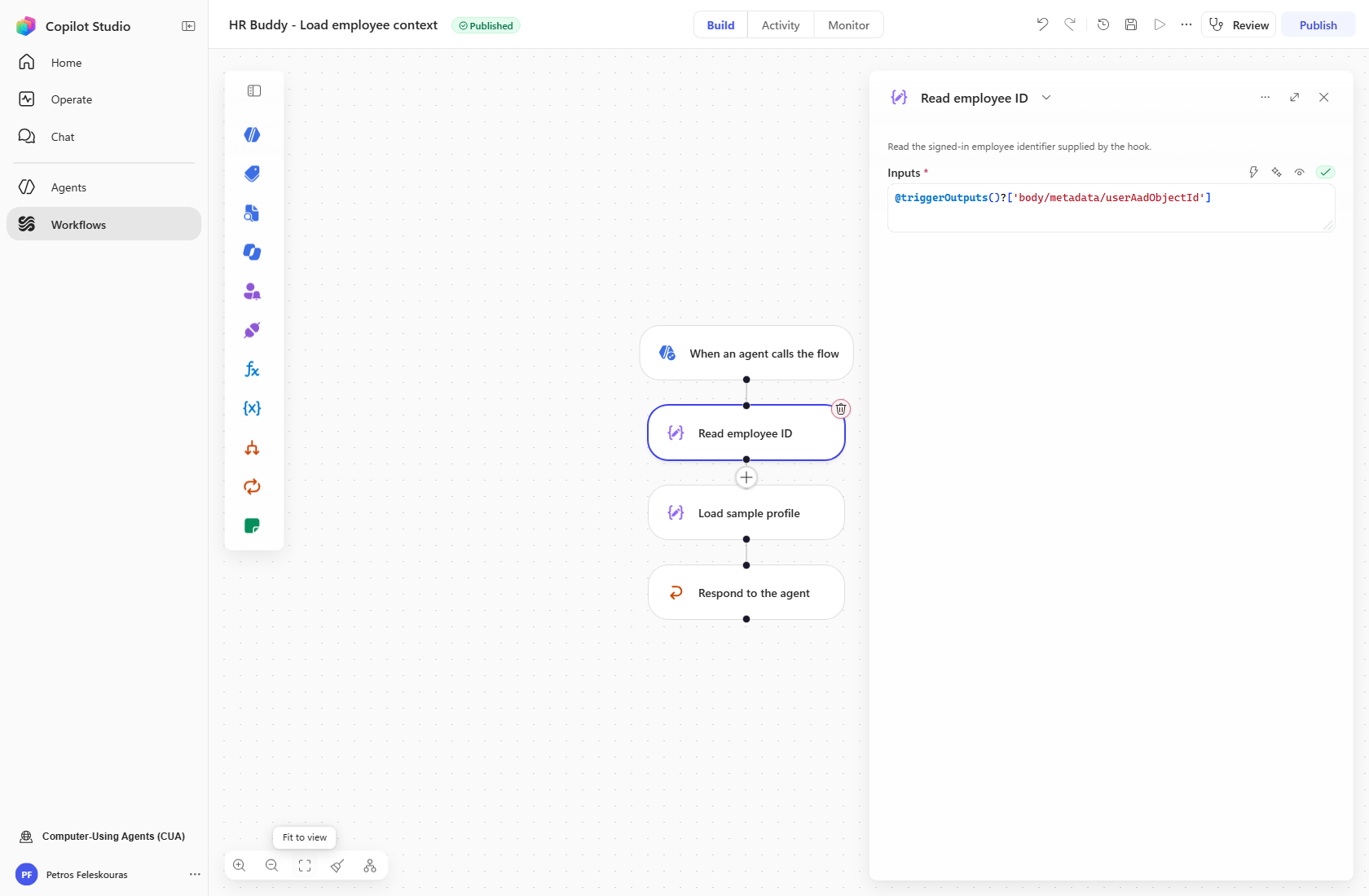
Task: Select the 'When an agent calls the flow' node
Action: 746,354
